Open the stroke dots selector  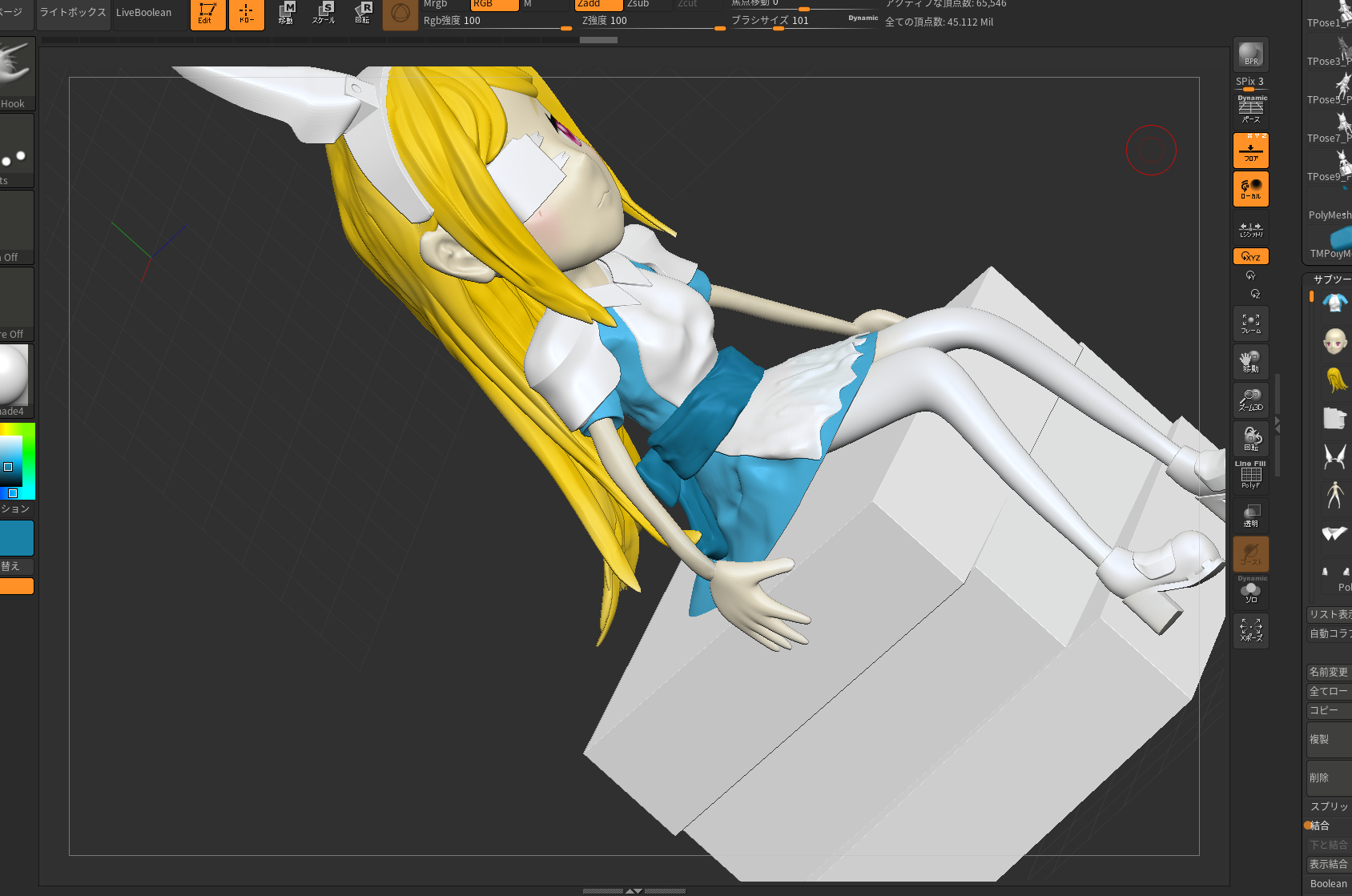[16, 151]
